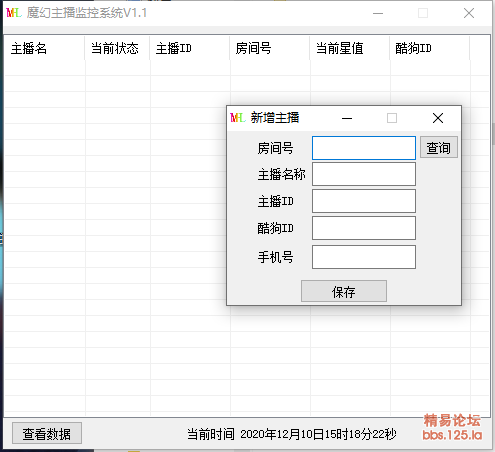Minimize the 新增主播 dialog

tap(347, 118)
